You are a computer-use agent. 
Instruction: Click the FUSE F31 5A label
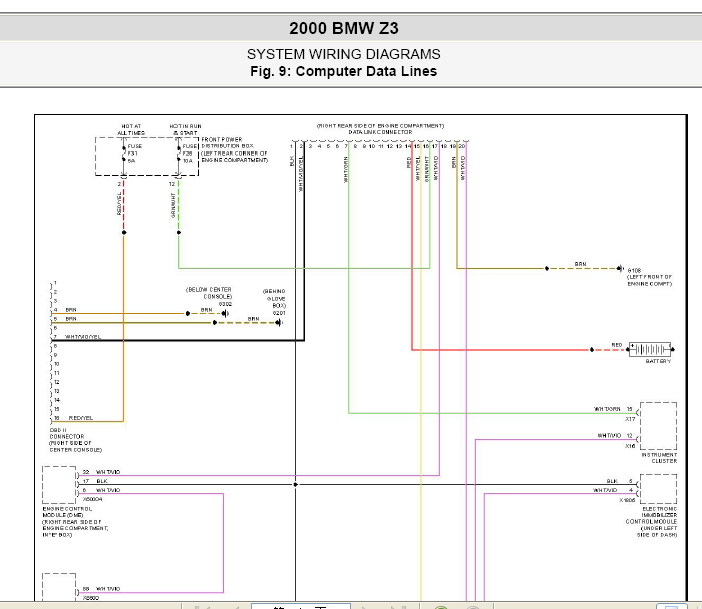[134, 153]
